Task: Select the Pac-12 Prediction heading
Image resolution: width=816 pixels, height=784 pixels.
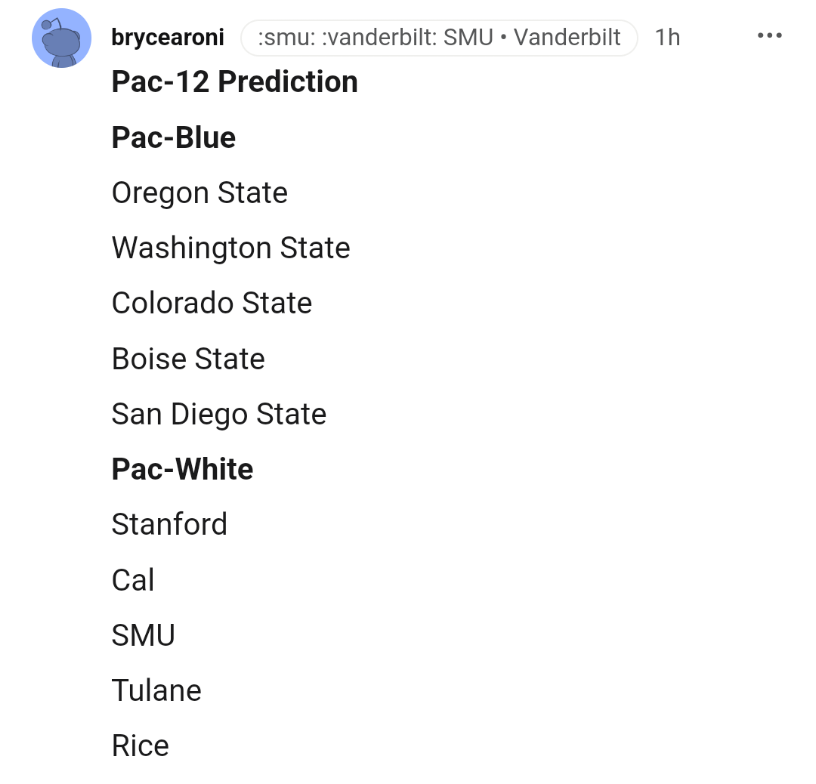Action: coord(235,82)
